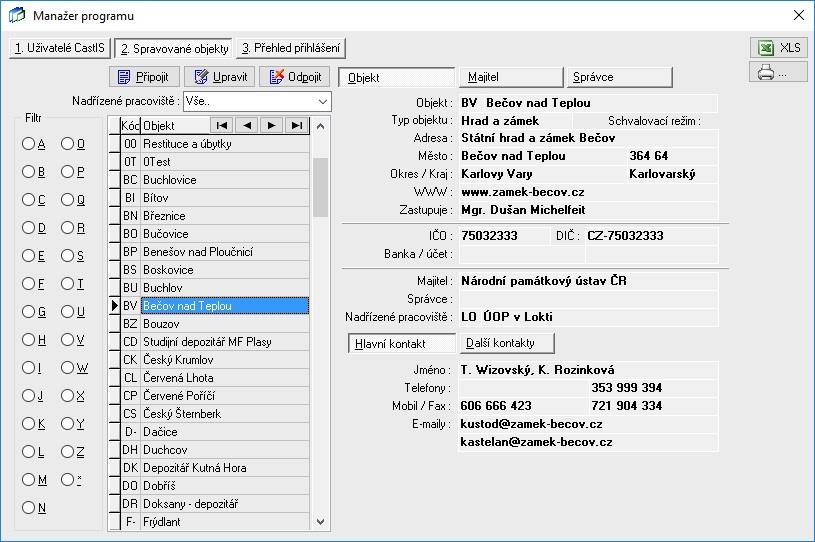The width and height of the screenshot is (815, 542).
Task: Export the list to XLS
Action: coord(779,48)
